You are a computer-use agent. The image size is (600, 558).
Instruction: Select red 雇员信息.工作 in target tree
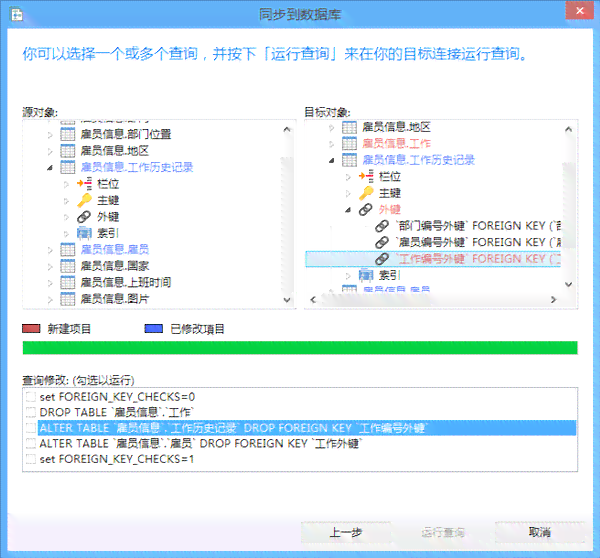396,143
